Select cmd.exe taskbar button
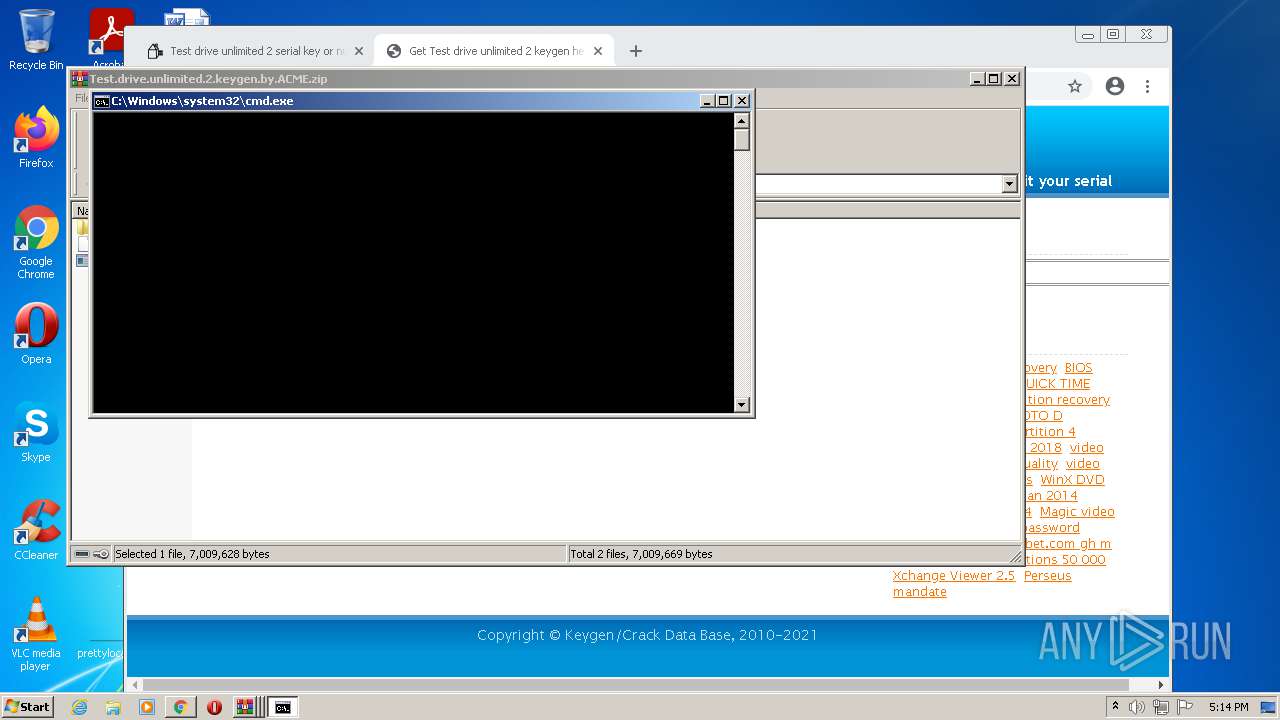The width and height of the screenshot is (1280, 720). click(x=283, y=707)
